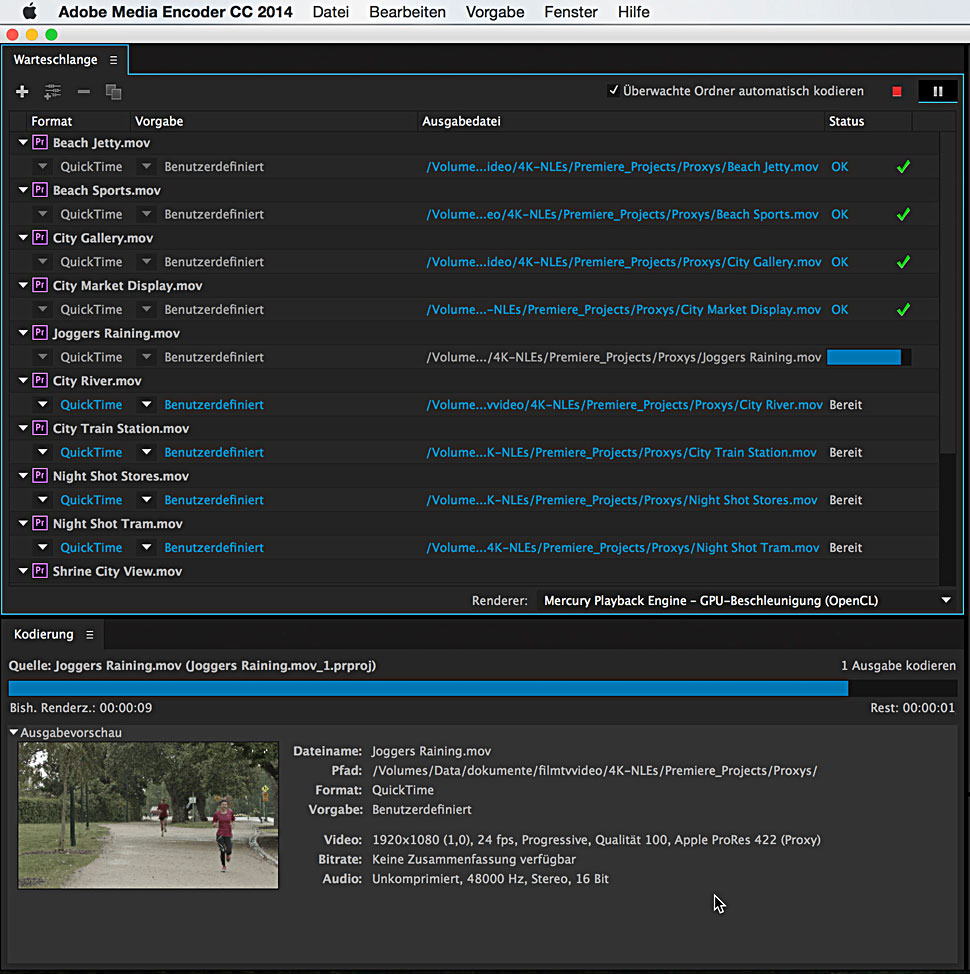970x974 pixels.
Task: Collapse the Night Shot Tram.mov queue item
Action: [x=23, y=523]
